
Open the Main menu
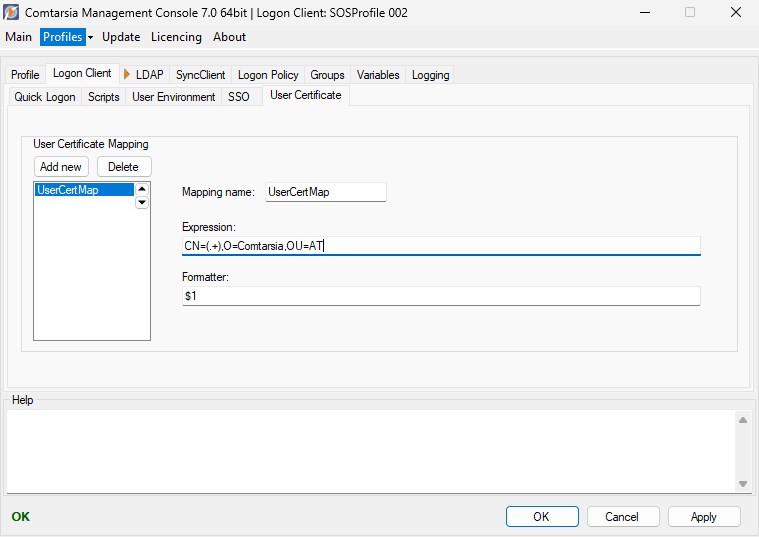click(x=19, y=37)
